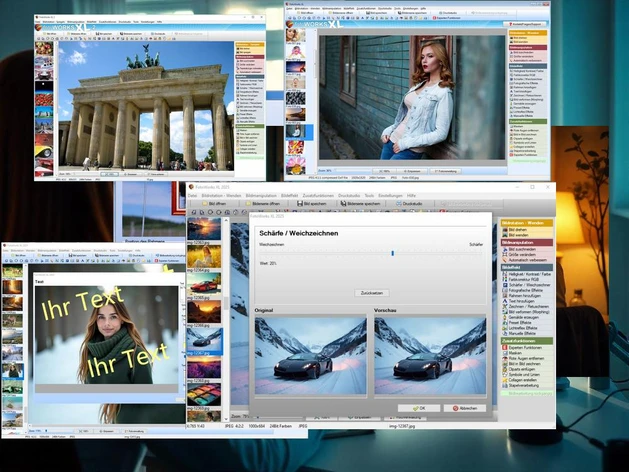The height and width of the screenshot is (472, 629).
Task: Open Zusatzfunktionen menu in front window
Action: 318,196
